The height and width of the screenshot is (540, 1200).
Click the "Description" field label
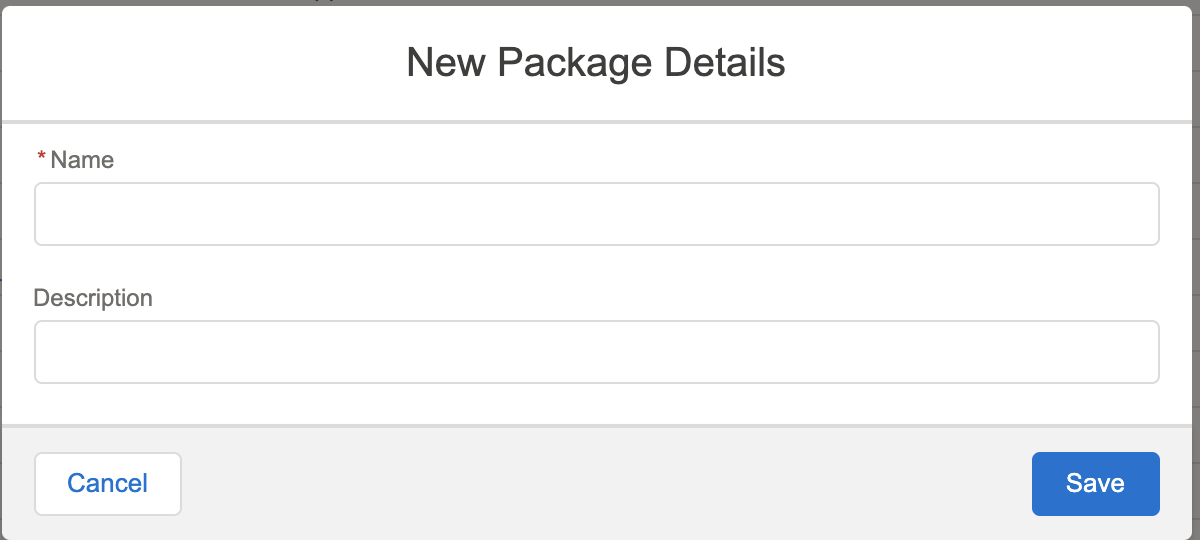point(93,298)
